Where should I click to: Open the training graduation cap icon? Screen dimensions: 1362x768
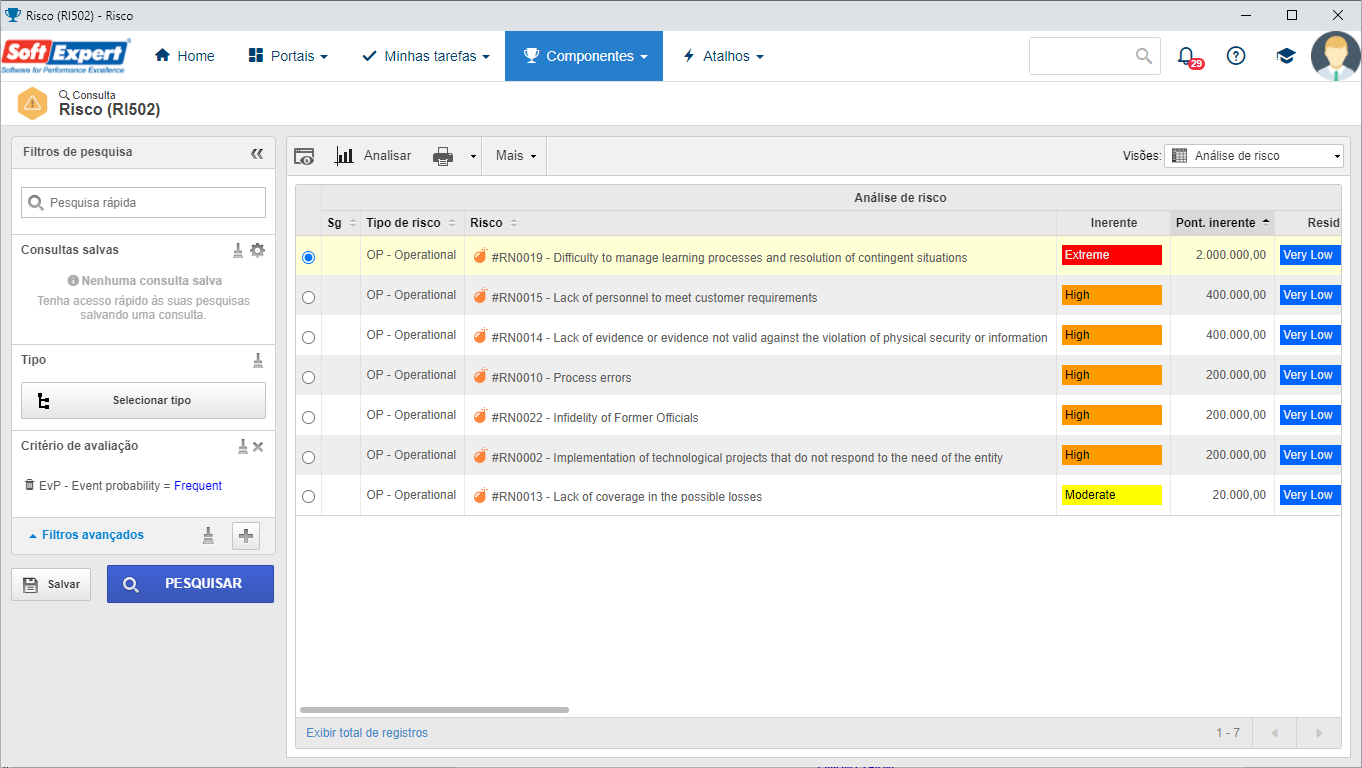point(1286,56)
